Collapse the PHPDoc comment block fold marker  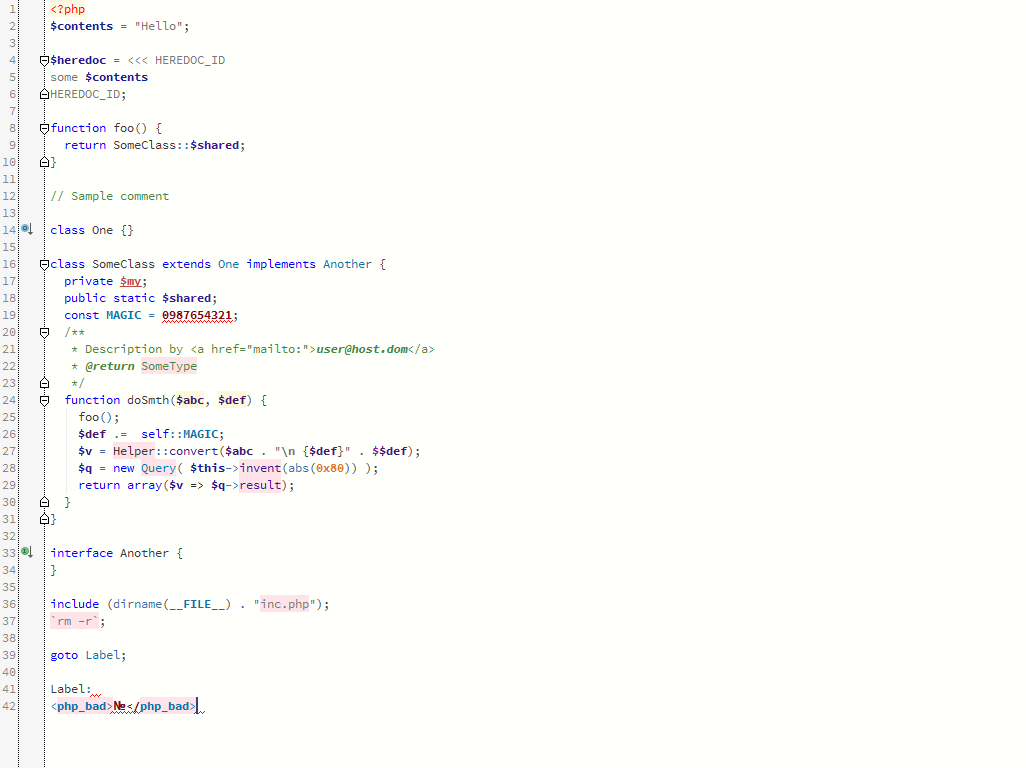pos(43,331)
